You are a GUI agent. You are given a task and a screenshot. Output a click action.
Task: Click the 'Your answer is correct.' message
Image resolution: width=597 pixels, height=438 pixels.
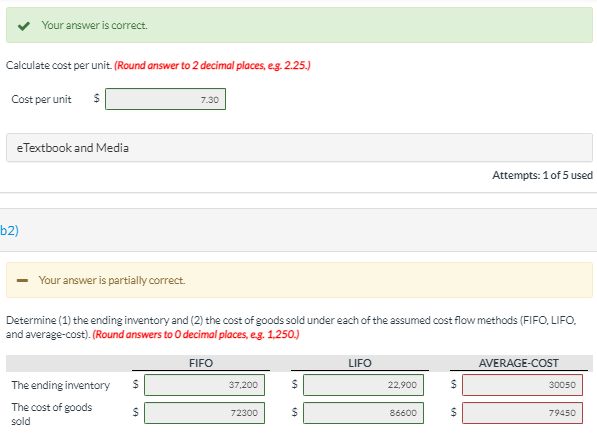tap(94, 25)
